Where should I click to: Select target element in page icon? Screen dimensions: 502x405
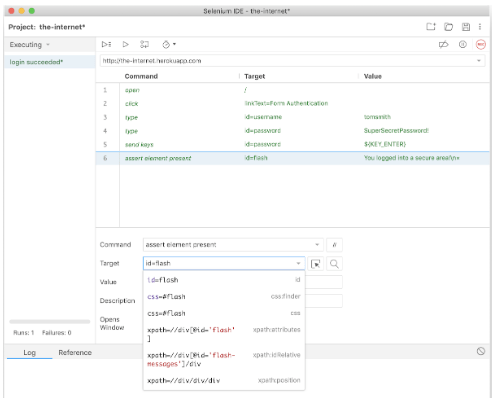click(315, 264)
